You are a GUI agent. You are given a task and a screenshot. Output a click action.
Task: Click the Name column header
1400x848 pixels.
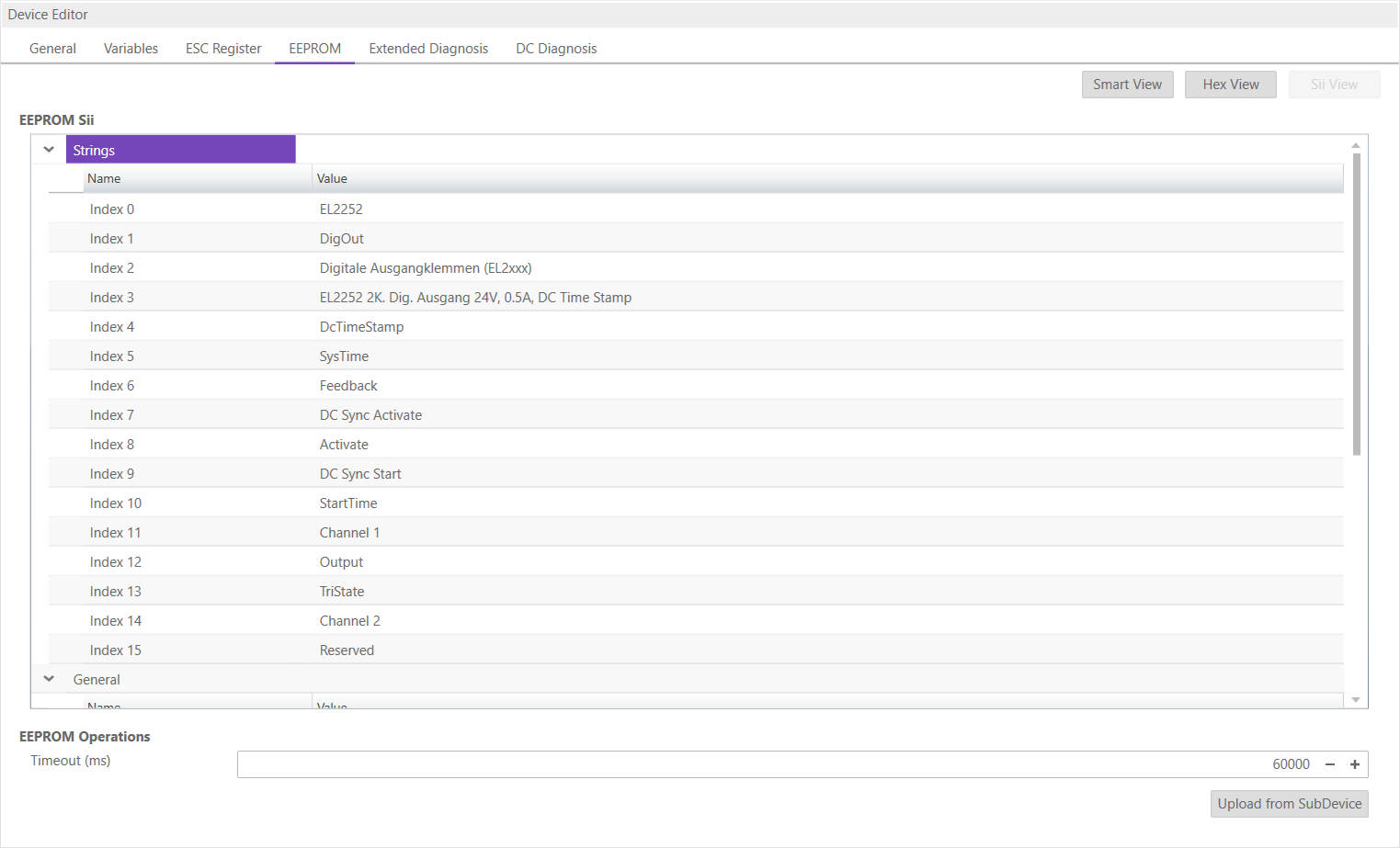[197, 178]
